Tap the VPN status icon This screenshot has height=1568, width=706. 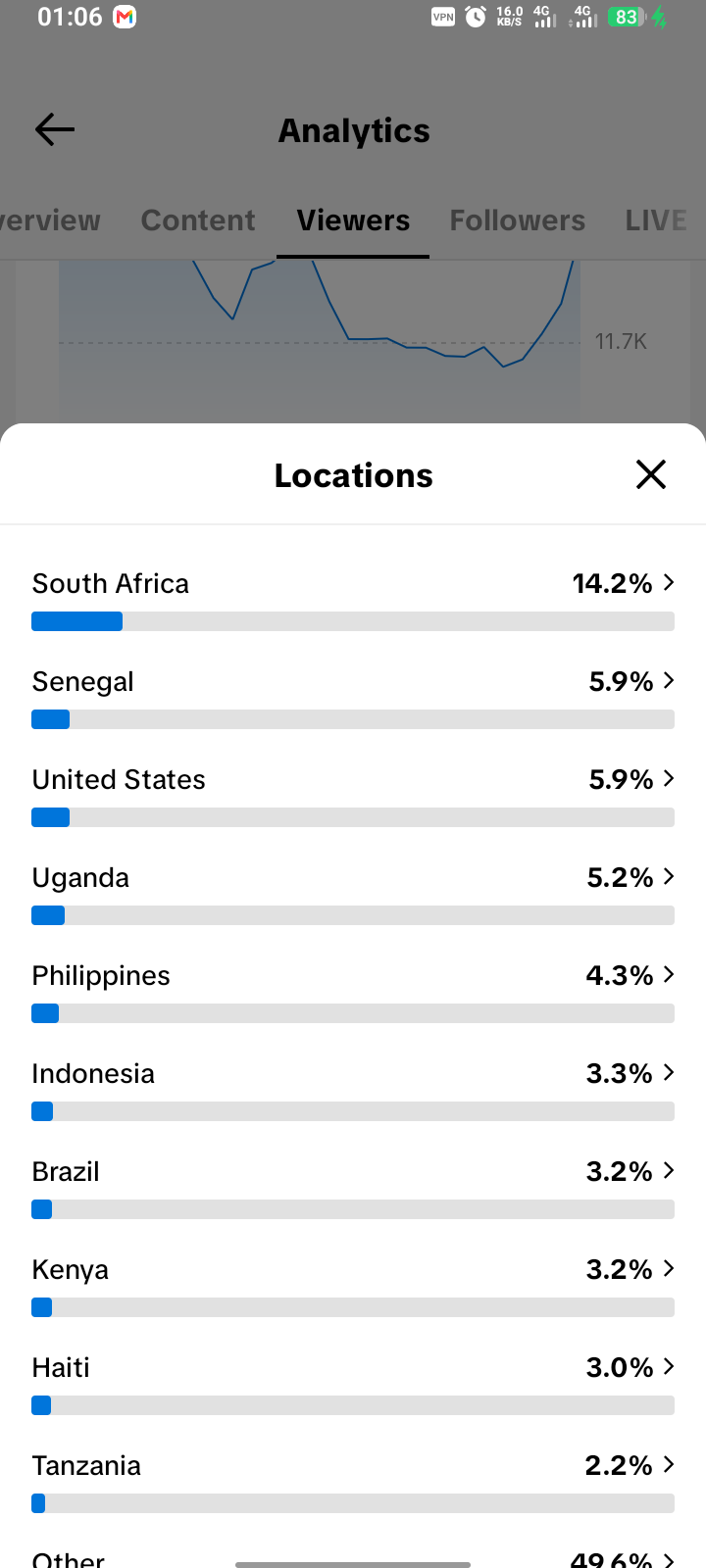443,17
